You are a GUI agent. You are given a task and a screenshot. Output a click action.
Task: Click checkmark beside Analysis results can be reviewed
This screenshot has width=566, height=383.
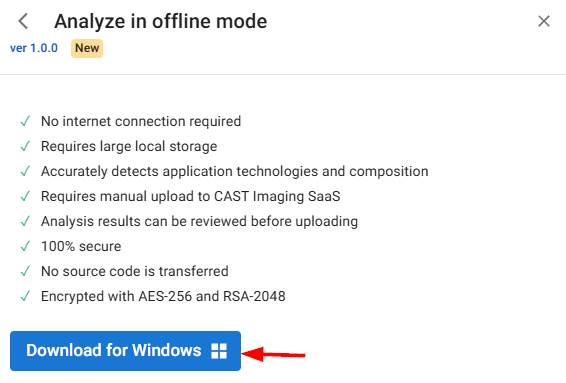25,221
